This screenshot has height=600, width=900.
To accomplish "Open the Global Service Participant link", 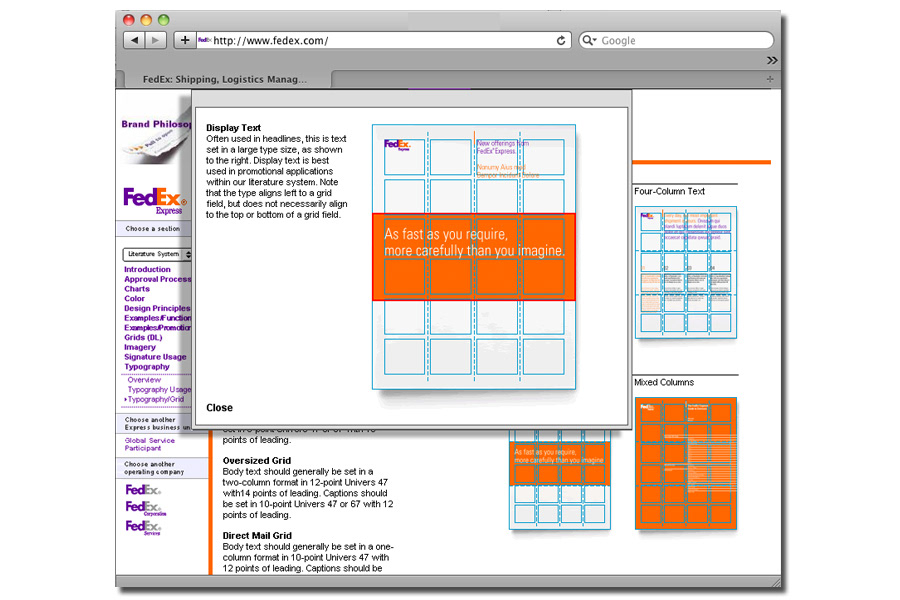I will click(x=150, y=444).
